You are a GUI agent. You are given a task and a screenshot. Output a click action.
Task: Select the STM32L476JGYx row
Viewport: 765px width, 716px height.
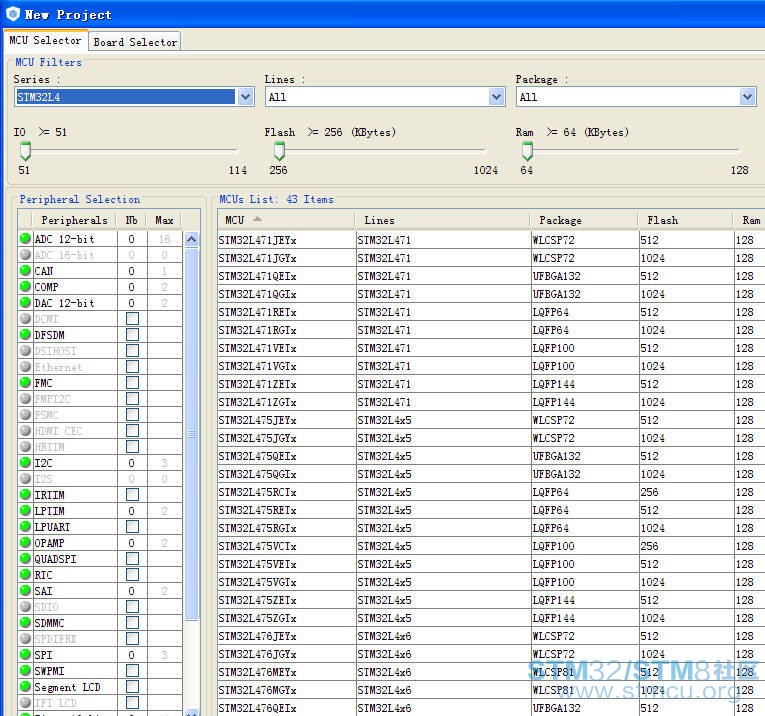click(491, 654)
